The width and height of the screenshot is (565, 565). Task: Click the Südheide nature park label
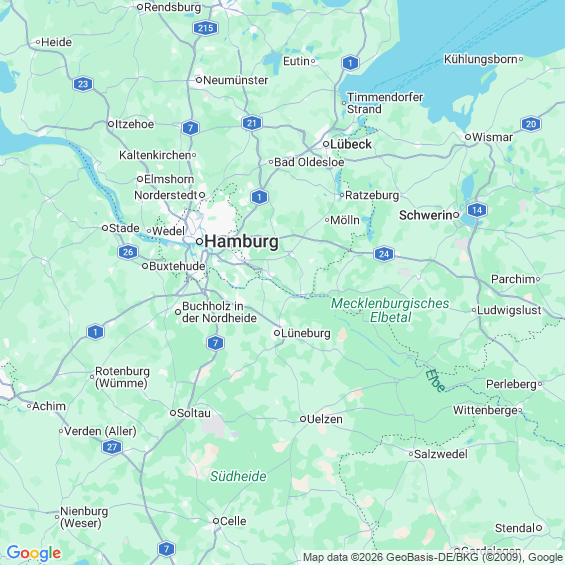point(238,476)
